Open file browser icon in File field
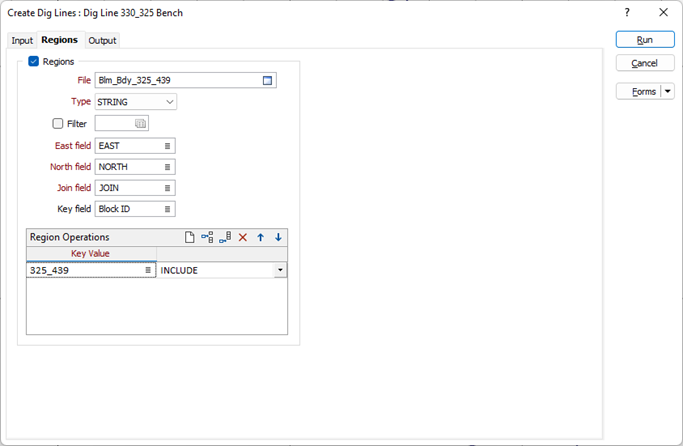The image size is (683, 446). (x=268, y=80)
